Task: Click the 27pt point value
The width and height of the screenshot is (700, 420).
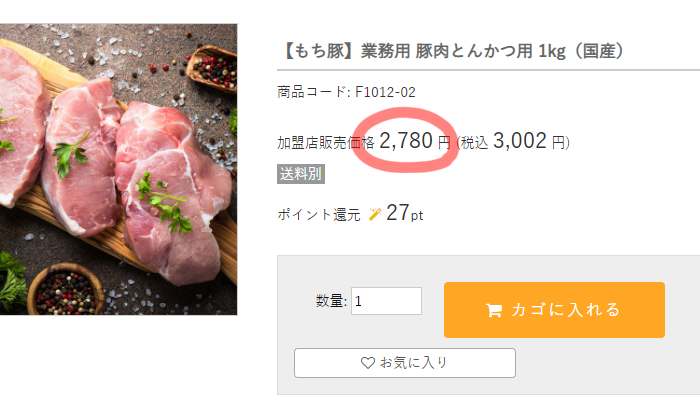Action: (x=404, y=213)
